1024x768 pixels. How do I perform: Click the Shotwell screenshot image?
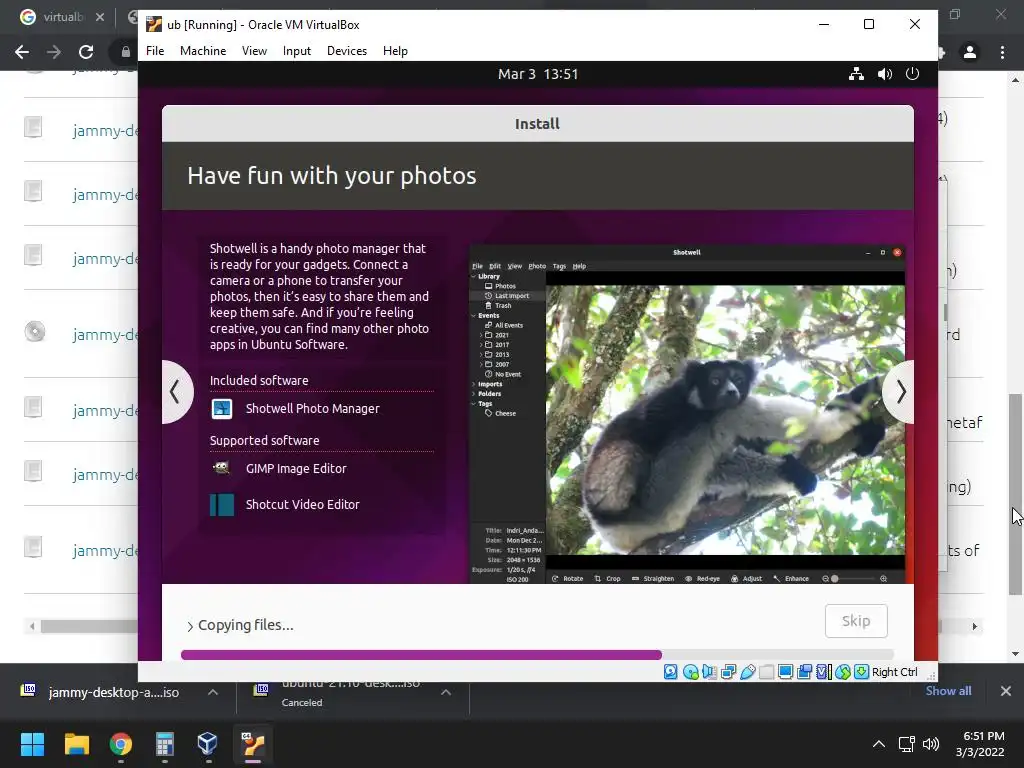coord(688,415)
